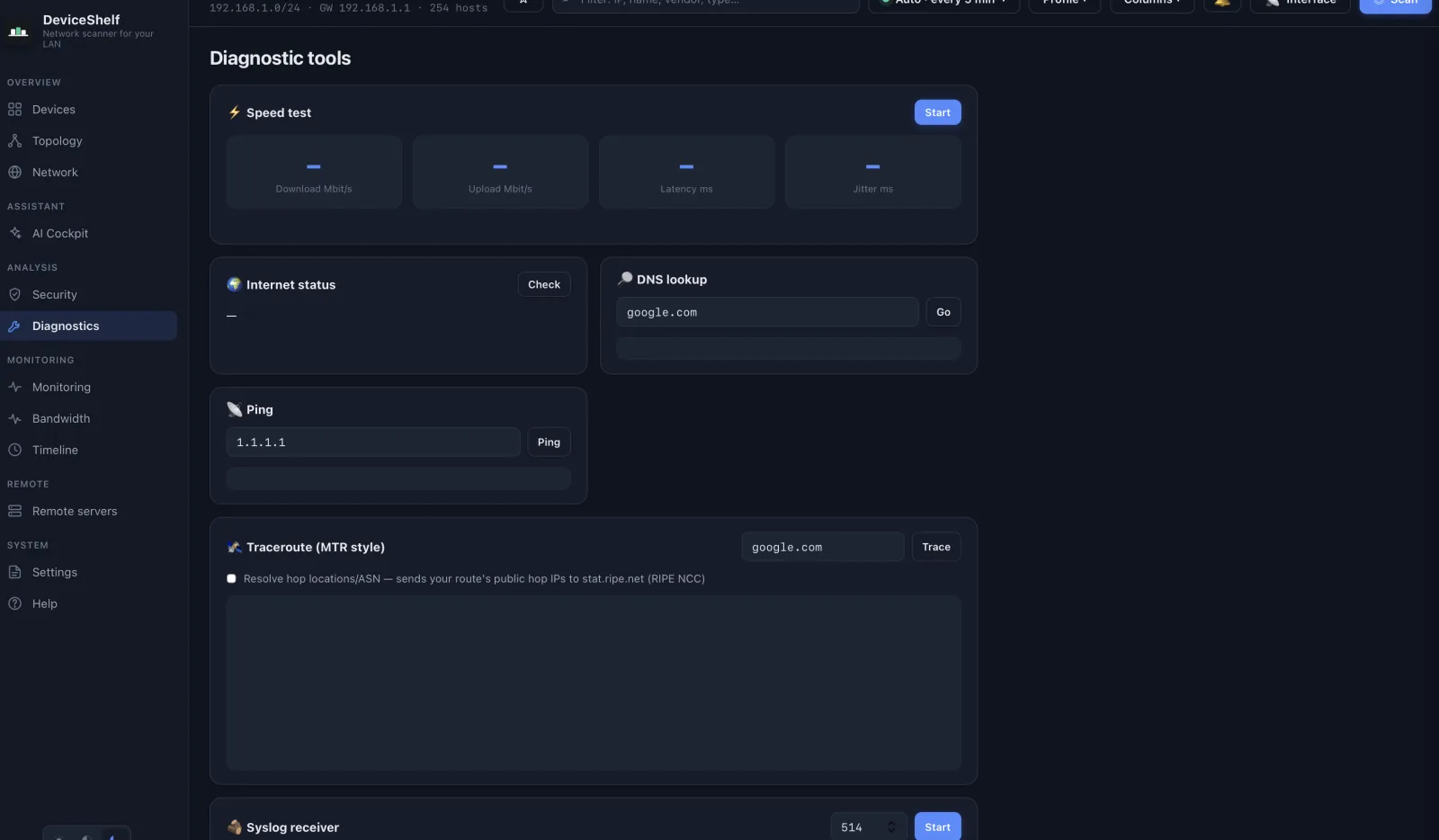The image size is (1439, 840).
Task: Click the Traceroute output area
Action: (594, 684)
